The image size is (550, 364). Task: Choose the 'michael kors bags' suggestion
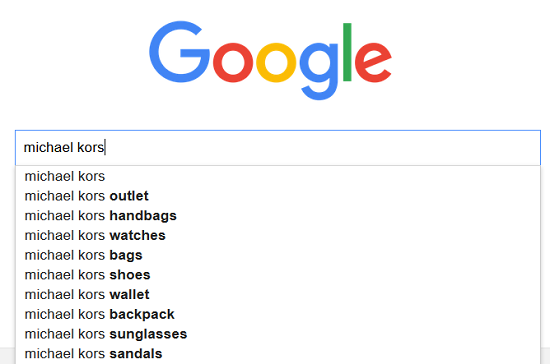(x=278, y=255)
